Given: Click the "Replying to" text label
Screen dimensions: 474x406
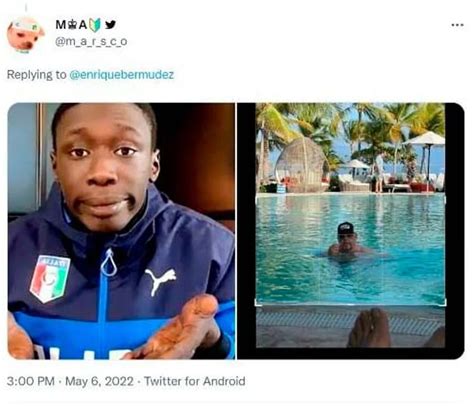Looking at the screenshot, I should click(37, 75).
